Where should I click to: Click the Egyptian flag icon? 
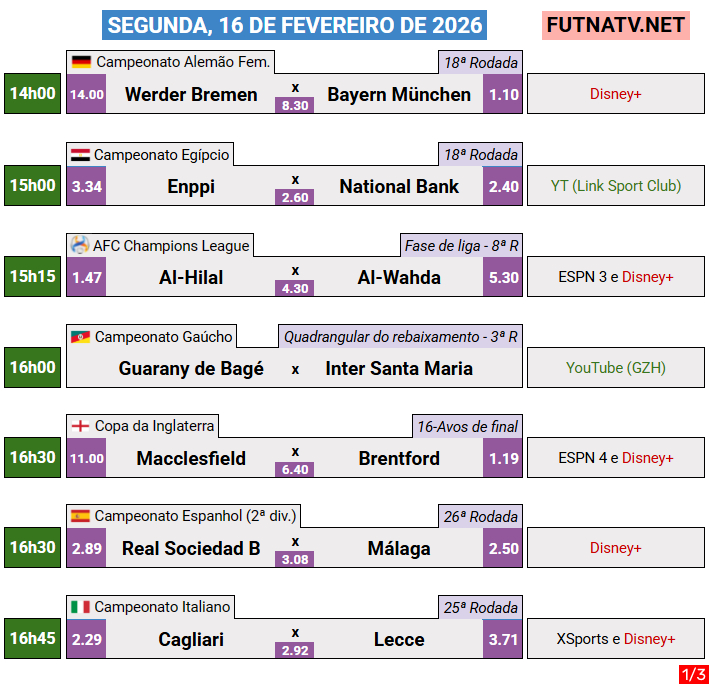pyautogui.click(x=80, y=154)
